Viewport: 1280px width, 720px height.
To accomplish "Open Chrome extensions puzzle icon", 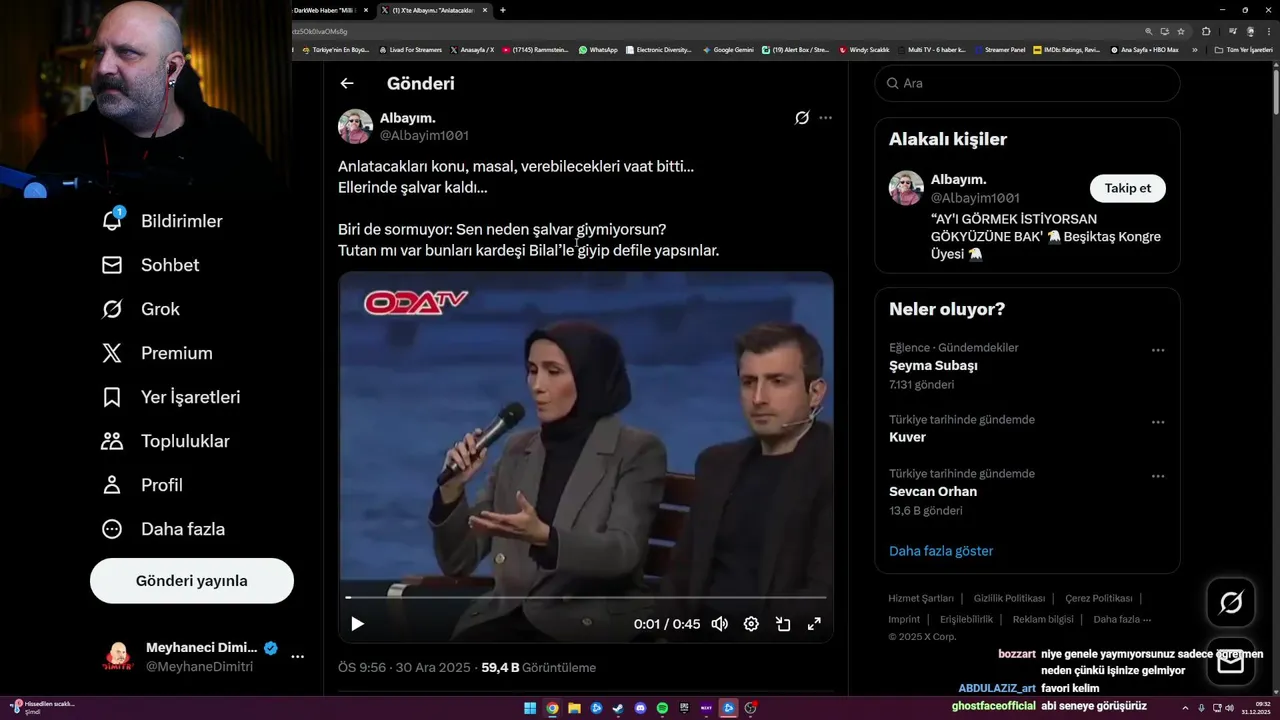I will [x=1206, y=31].
